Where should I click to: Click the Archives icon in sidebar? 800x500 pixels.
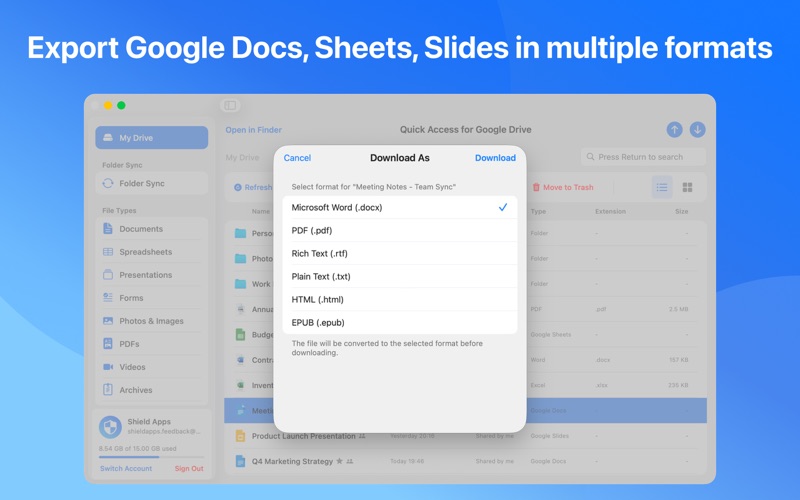[x=108, y=390]
